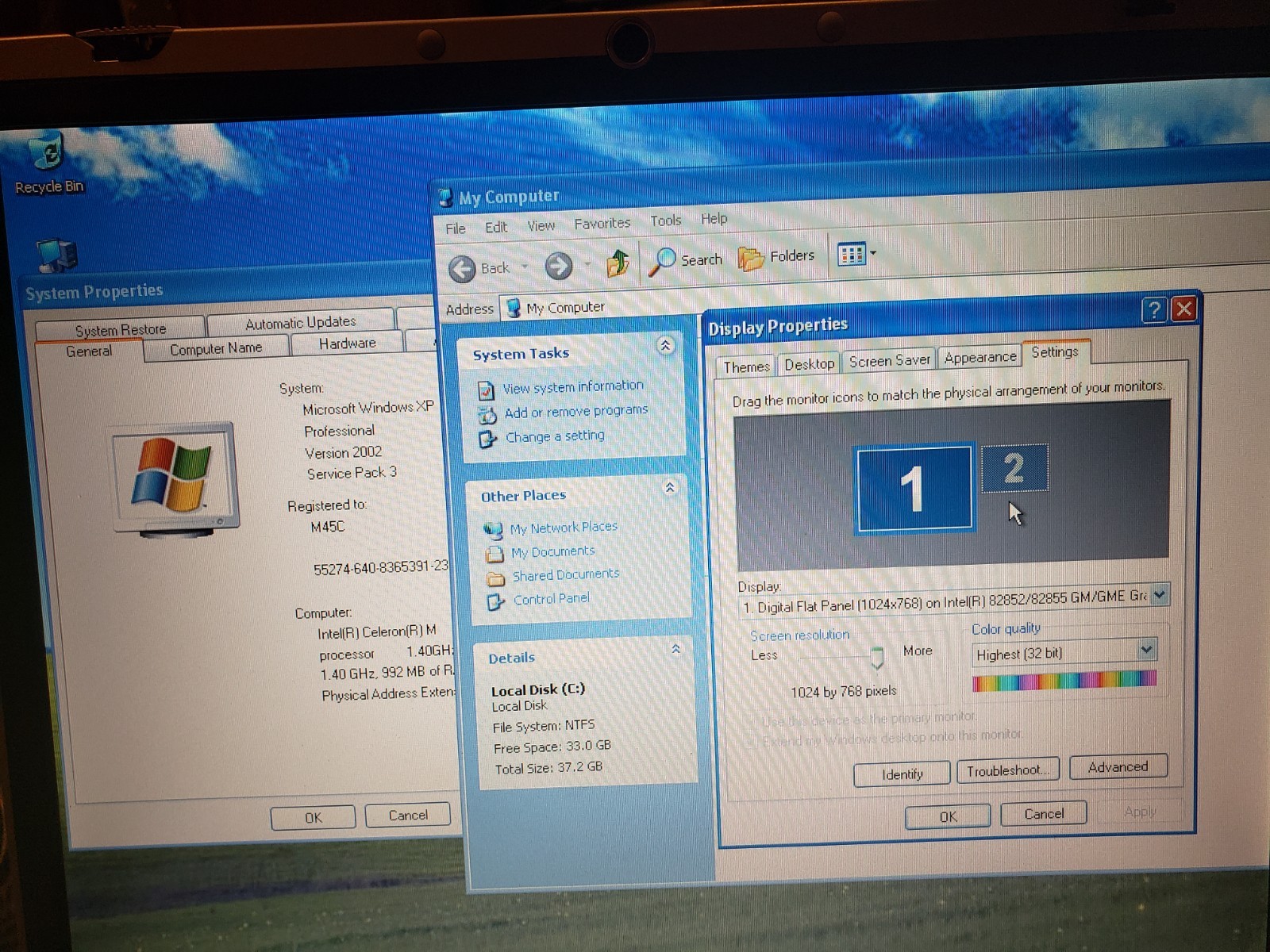
Task: Open the Edit menu
Action: point(496,227)
